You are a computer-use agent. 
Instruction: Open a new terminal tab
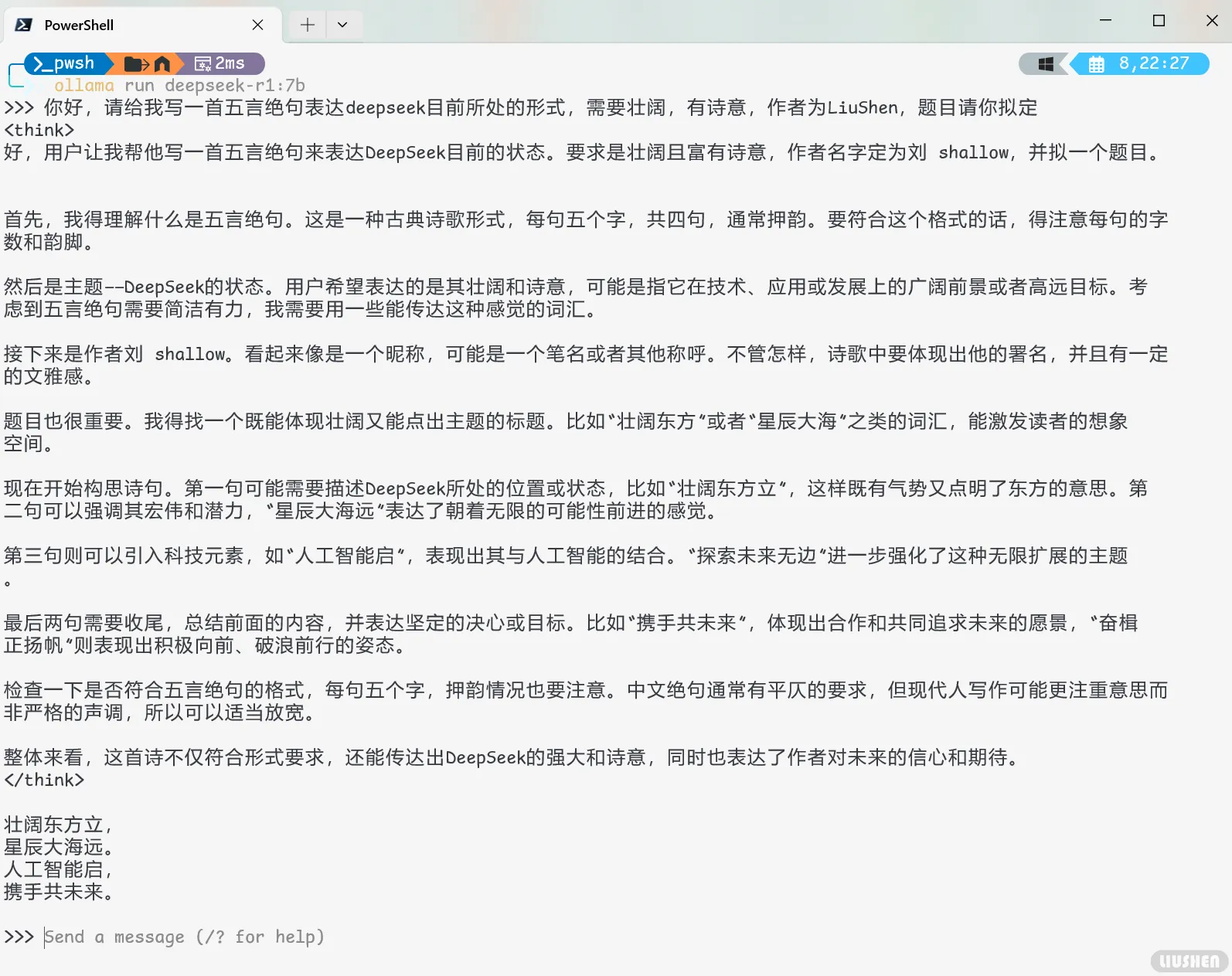[x=308, y=25]
